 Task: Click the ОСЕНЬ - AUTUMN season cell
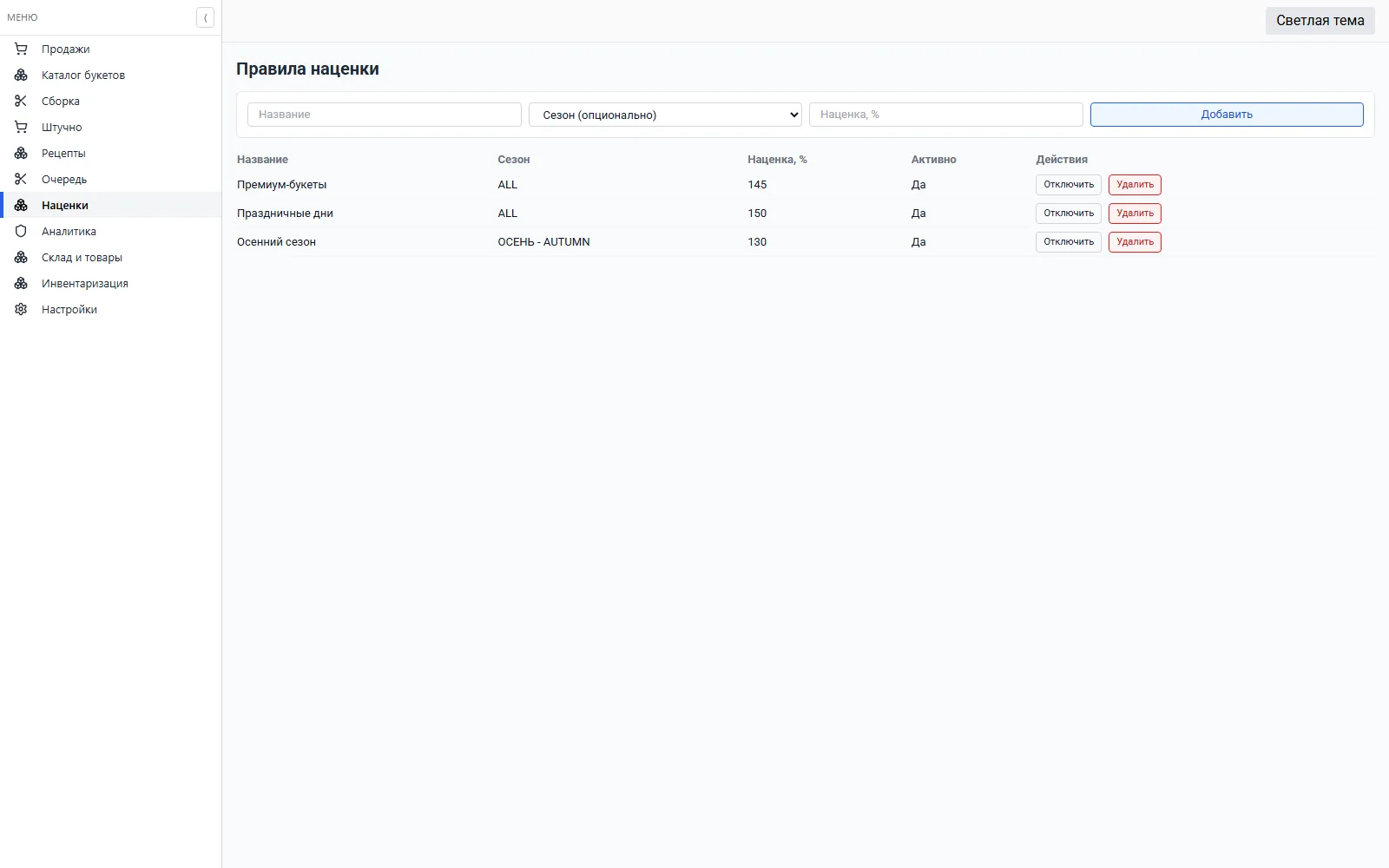pos(543,242)
